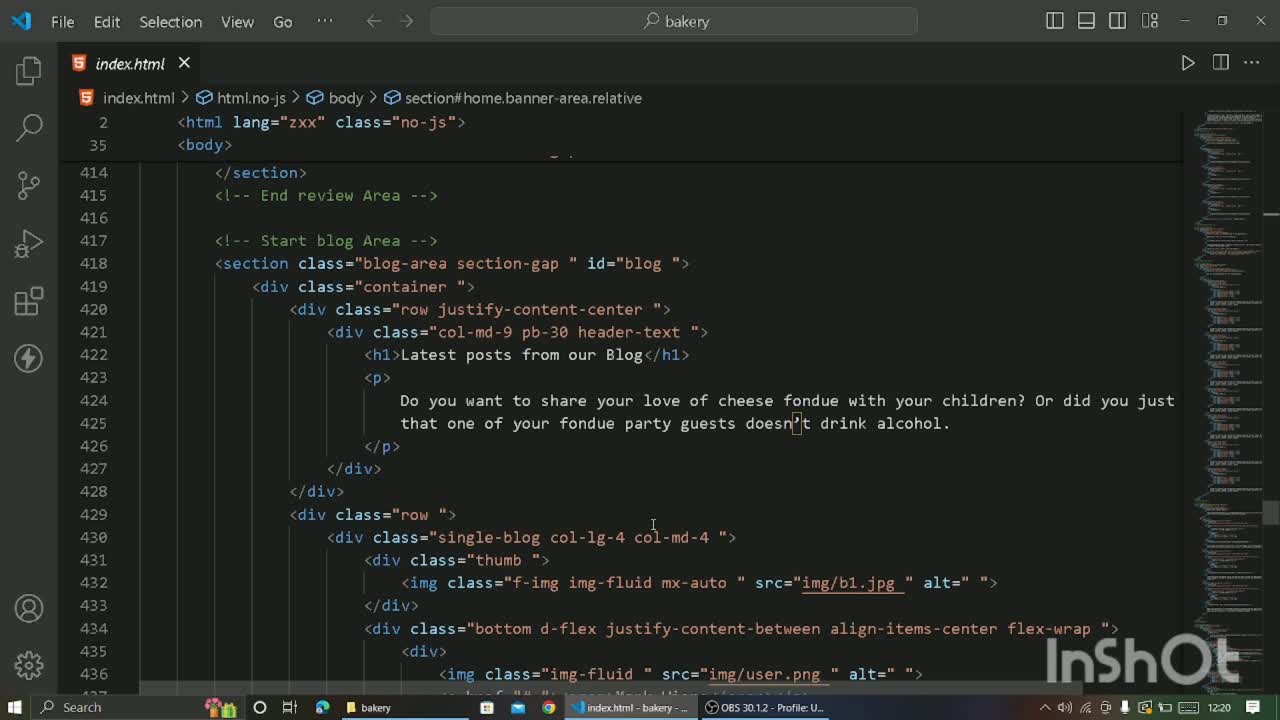
Task: Open the Selection menu
Action: click(170, 21)
